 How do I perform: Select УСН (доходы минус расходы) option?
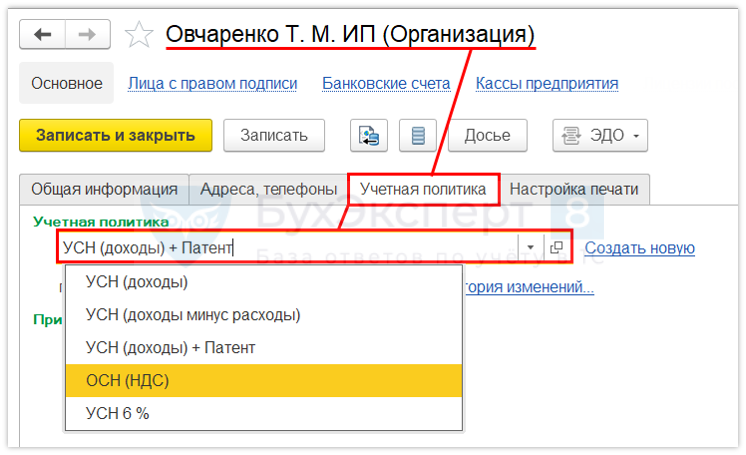pyautogui.click(x=264, y=315)
